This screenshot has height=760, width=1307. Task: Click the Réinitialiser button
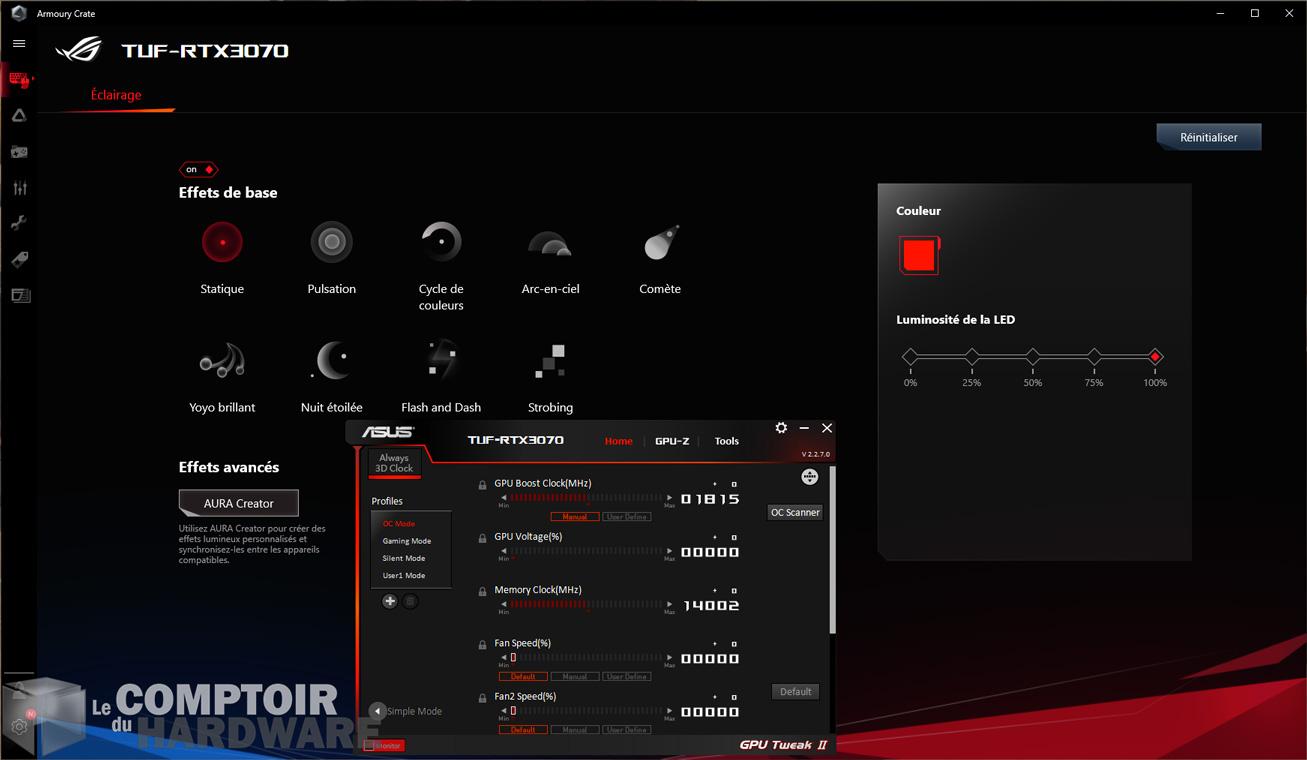tap(1208, 136)
